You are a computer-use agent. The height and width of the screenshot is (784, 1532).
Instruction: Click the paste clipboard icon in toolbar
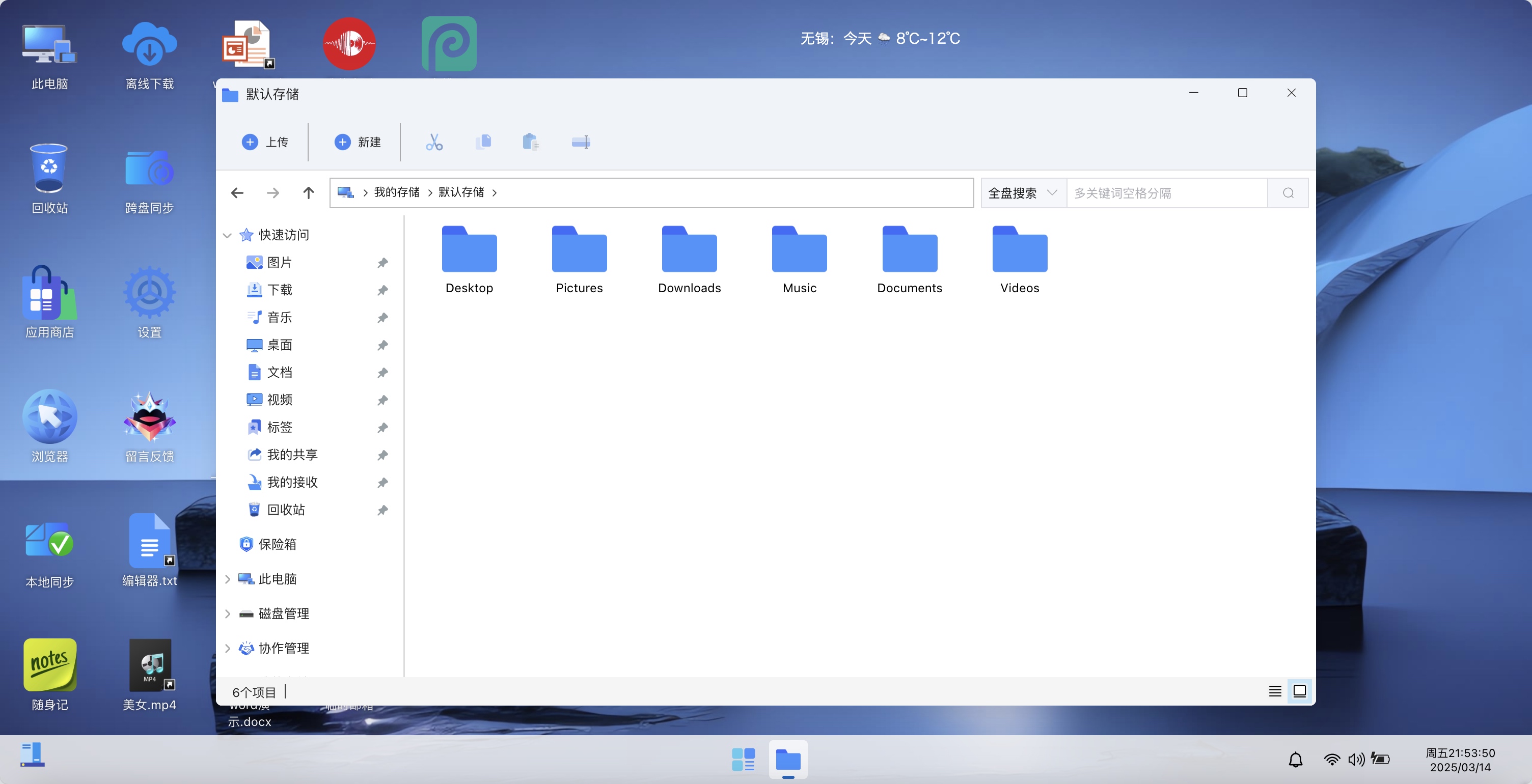[531, 142]
